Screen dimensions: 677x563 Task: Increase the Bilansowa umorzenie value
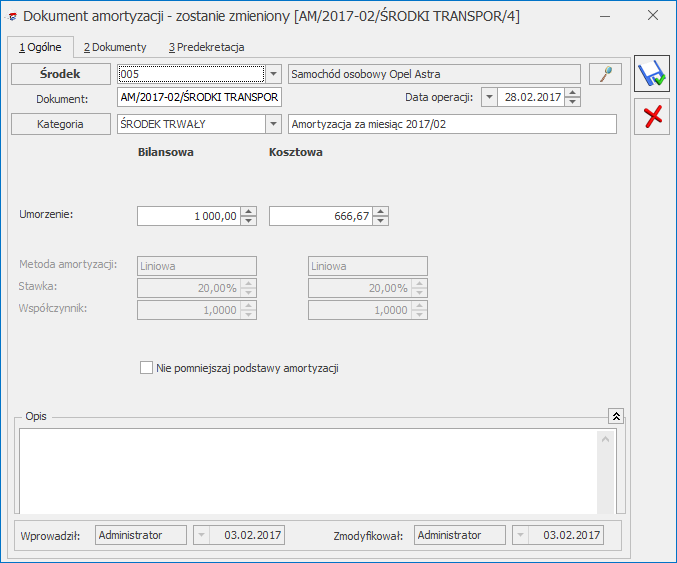[249, 211]
